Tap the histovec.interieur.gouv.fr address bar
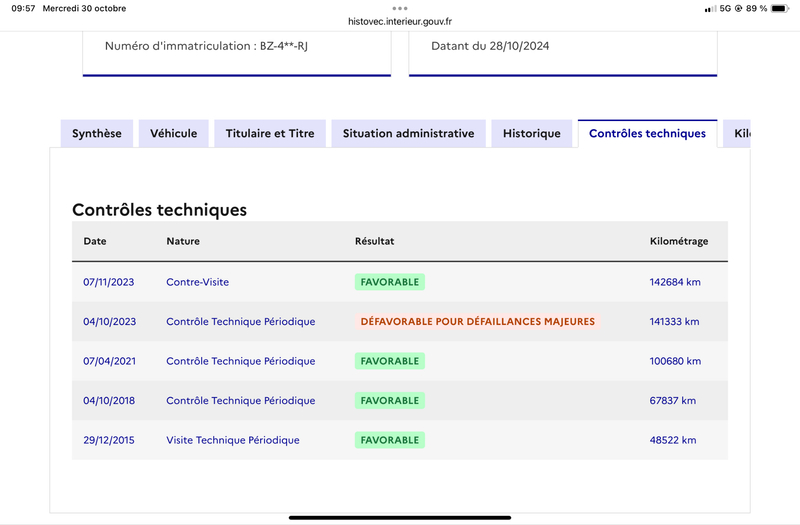This screenshot has width=800, height=525. pyautogui.click(x=400, y=21)
